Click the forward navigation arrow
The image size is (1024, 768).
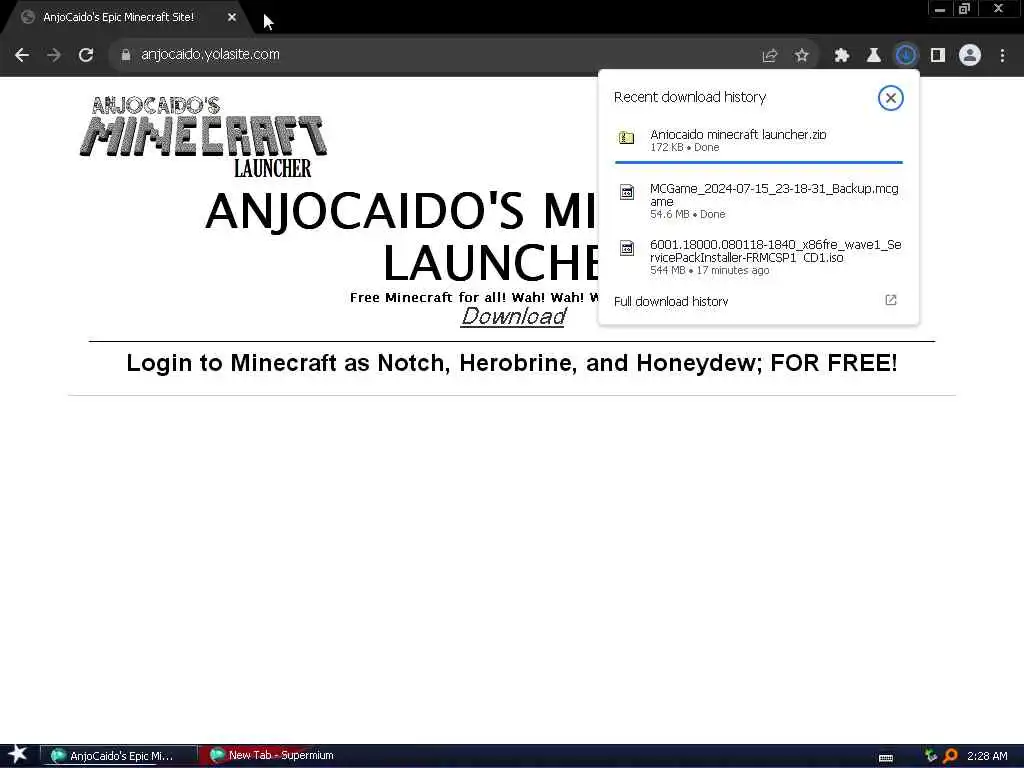coord(54,55)
